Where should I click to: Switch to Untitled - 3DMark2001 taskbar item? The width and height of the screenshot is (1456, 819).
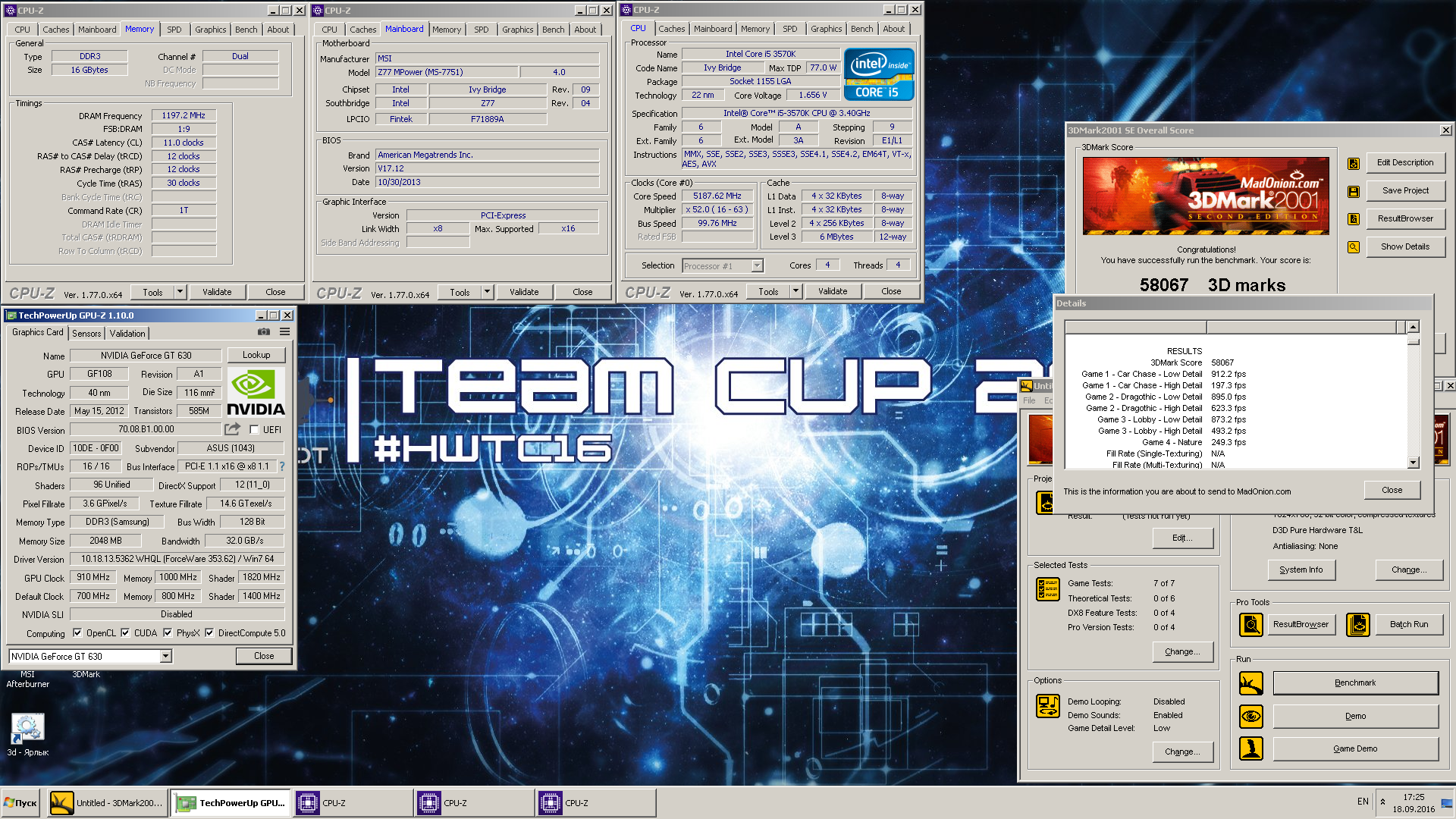coord(107,803)
